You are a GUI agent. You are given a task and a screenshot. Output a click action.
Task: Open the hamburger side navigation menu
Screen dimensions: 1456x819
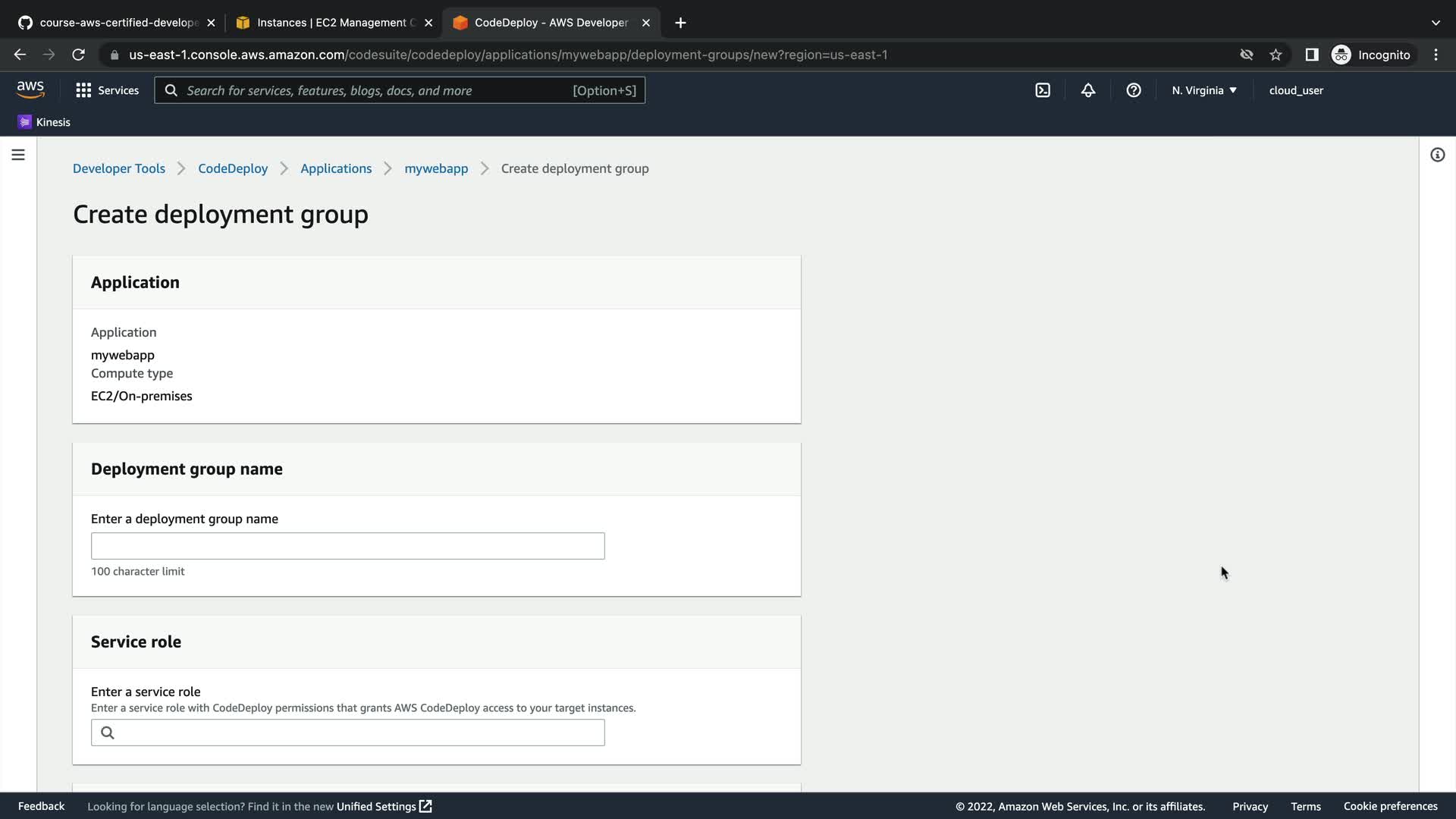pos(18,155)
